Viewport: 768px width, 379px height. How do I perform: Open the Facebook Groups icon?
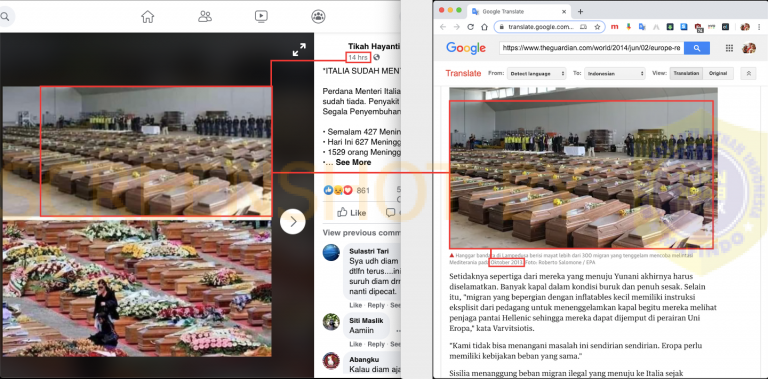coord(318,17)
